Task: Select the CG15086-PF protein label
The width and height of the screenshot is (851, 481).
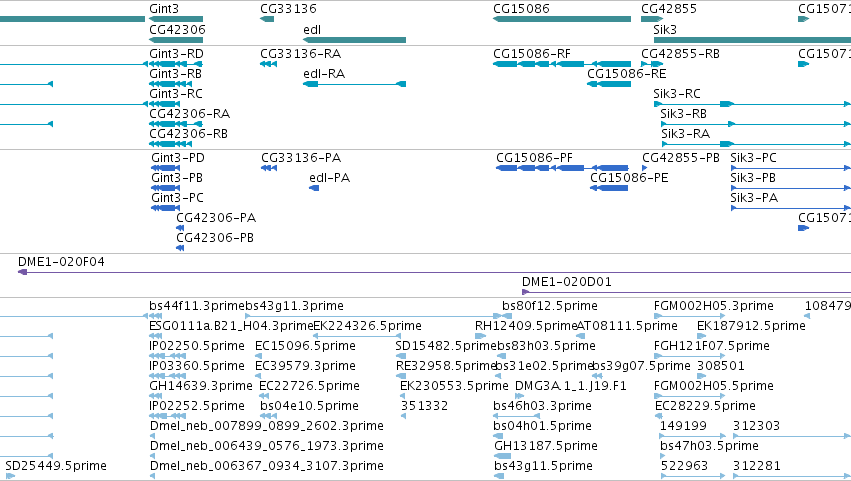Action: [535, 158]
